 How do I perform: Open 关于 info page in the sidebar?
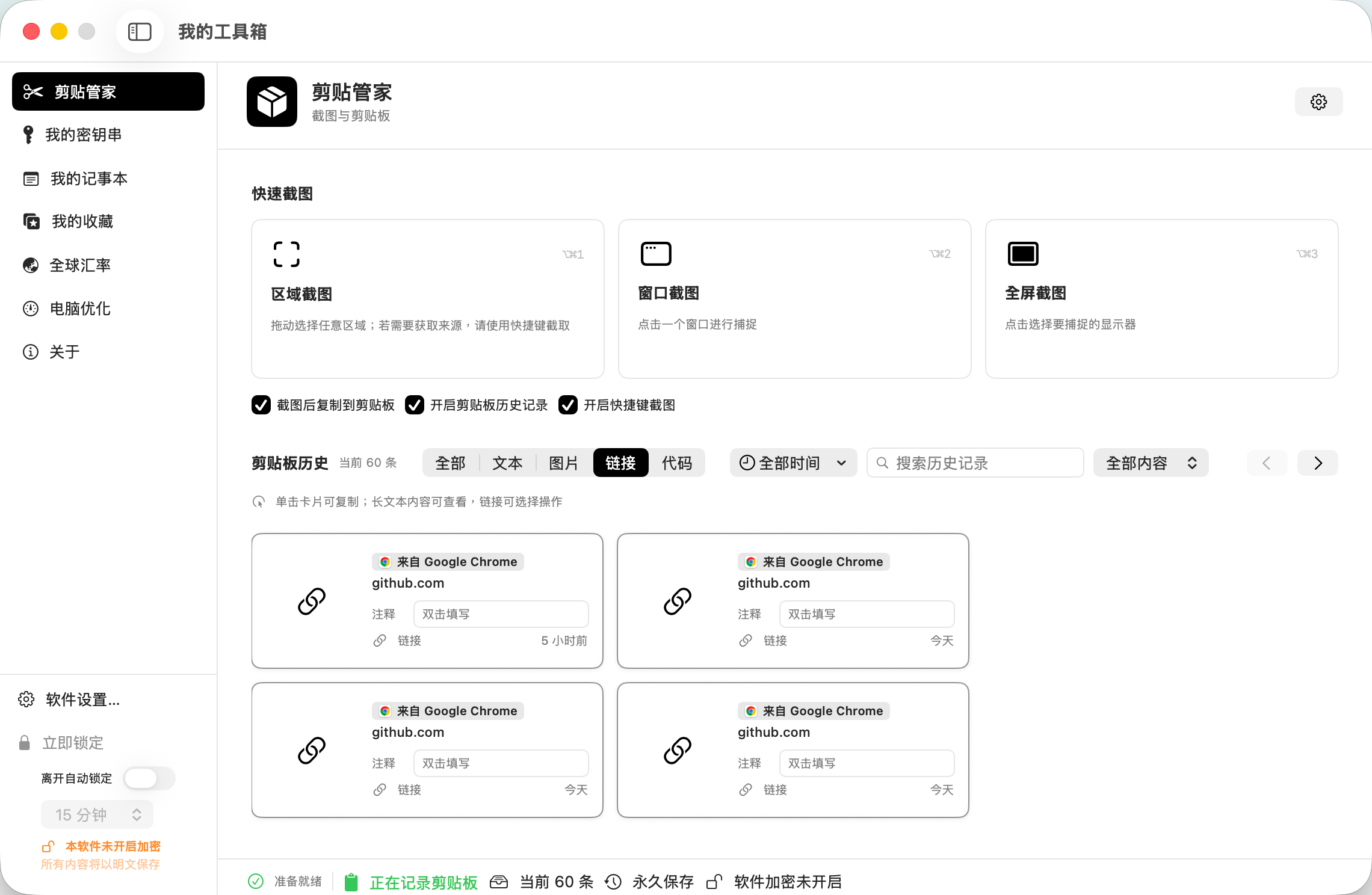[108, 352]
